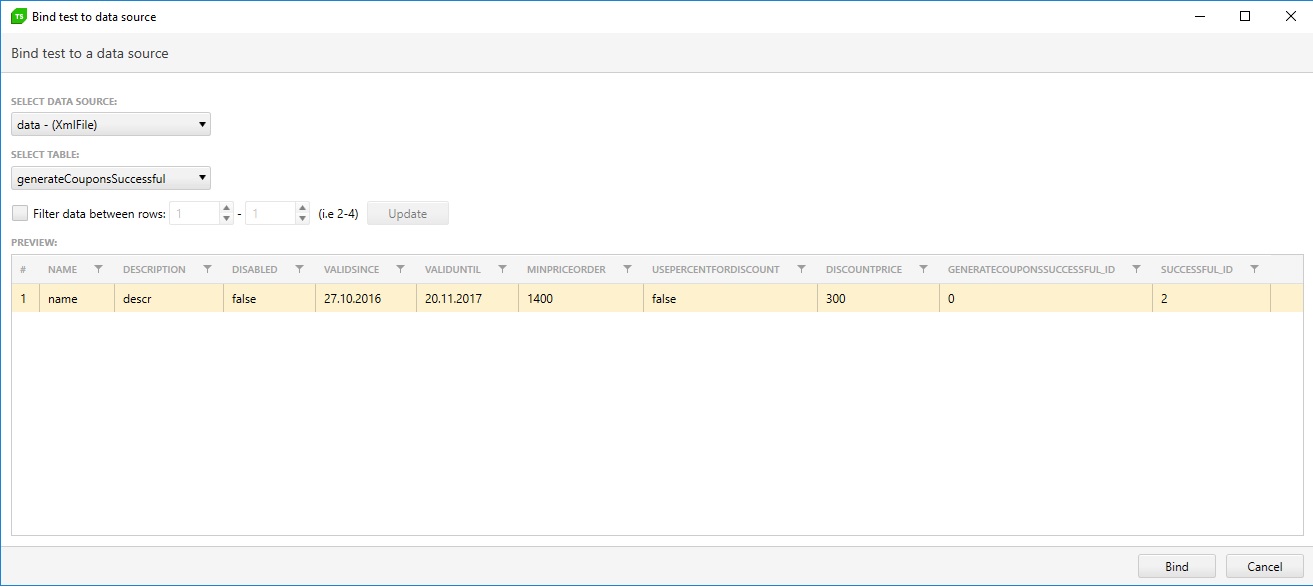Screen dimensions: 1313x587
Task: Open USEPERCENTFORDISCOUNT filter funnel
Action: tap(801, 269)
